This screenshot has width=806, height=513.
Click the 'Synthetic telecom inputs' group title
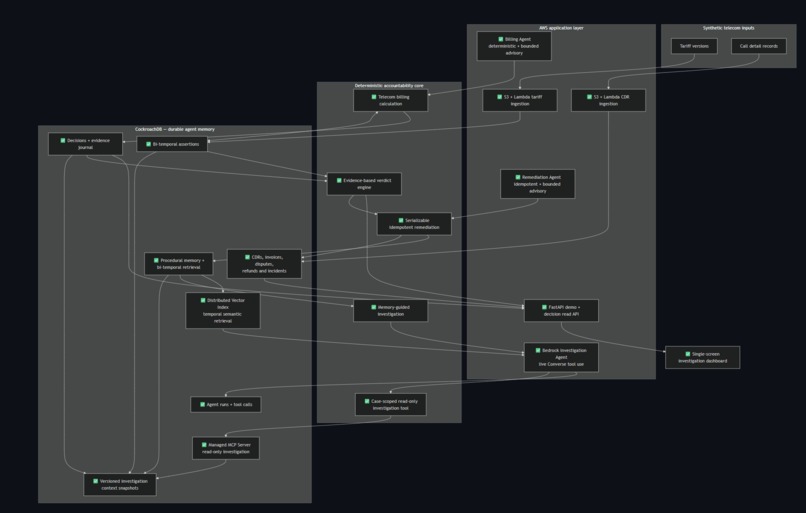point(728,28)
